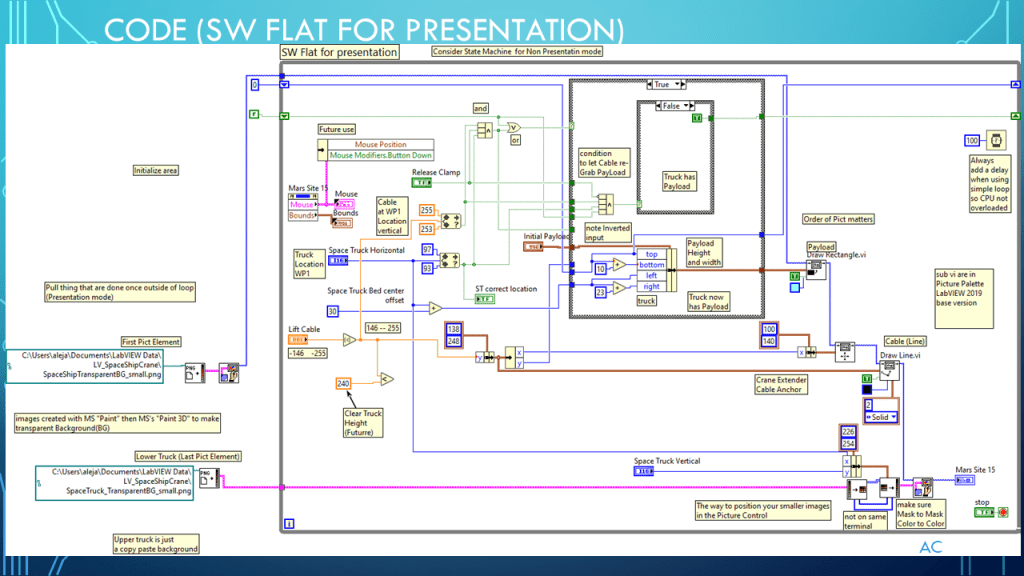
Task: Toggle the ST correct location indicator
Action: tap(484, 299)
